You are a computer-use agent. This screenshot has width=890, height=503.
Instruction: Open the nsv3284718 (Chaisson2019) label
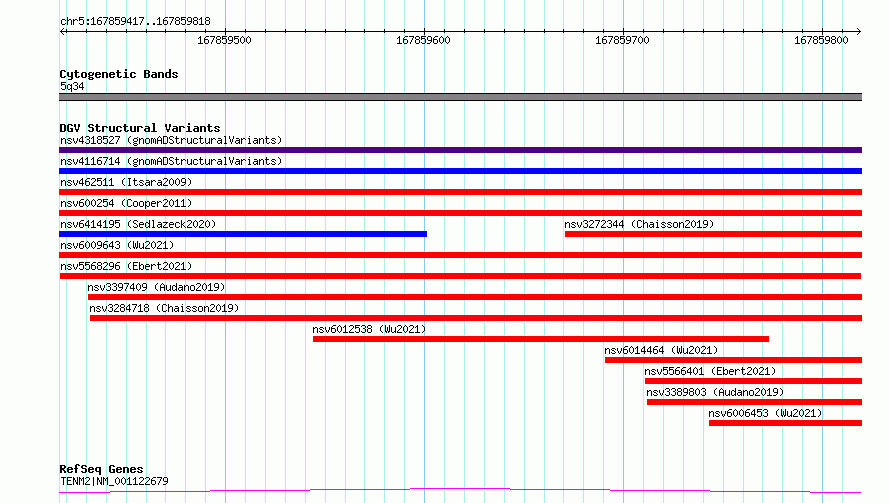(164, 308)
